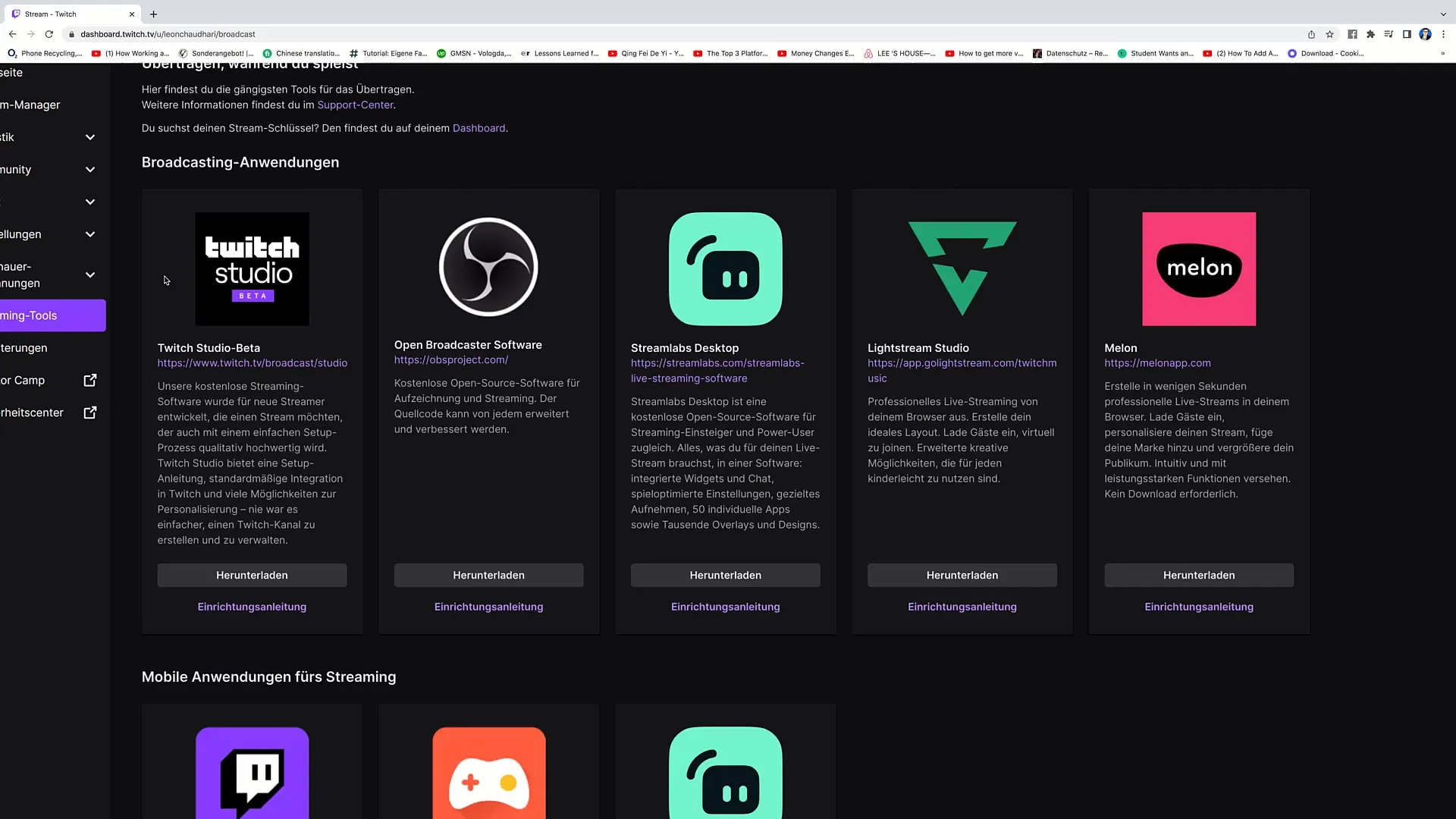
Task: Open the Dashboard link
Action: (x=479, y=128)
